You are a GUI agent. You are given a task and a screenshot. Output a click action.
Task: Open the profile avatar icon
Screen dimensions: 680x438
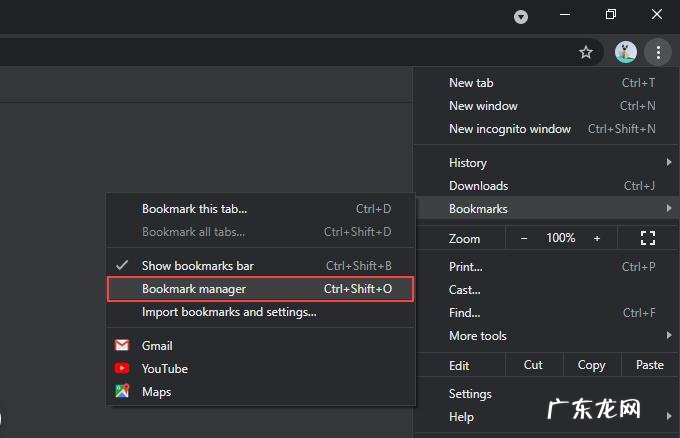click(626, 52)
